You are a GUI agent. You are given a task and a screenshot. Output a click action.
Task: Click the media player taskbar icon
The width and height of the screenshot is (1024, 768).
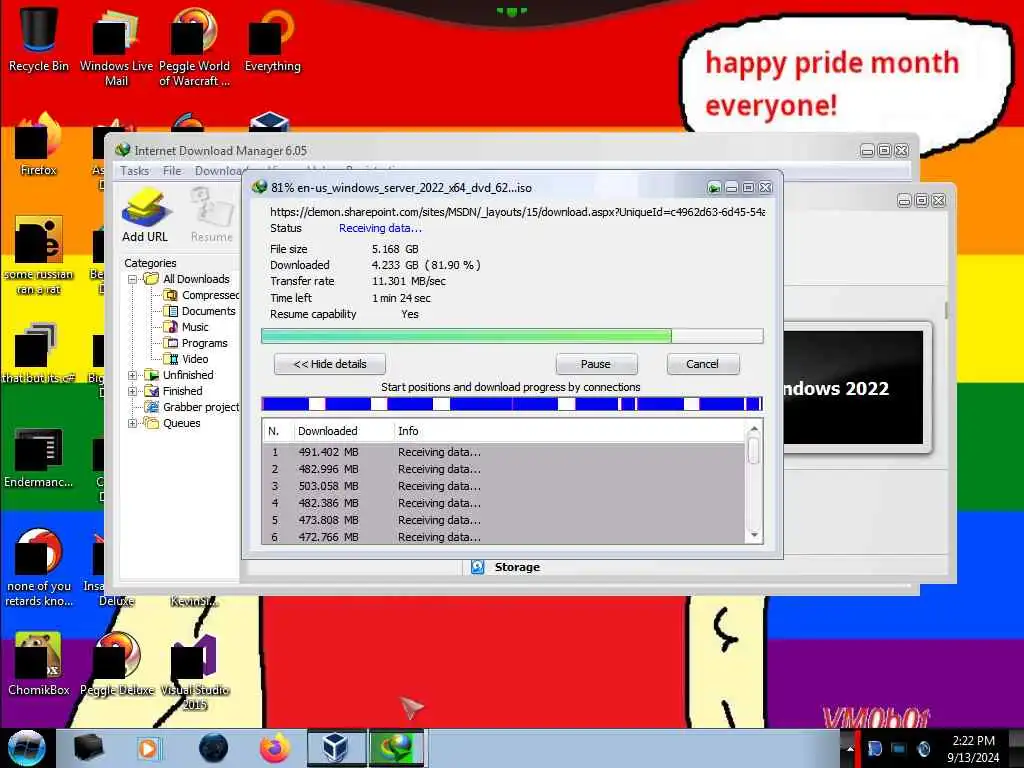click(x=148, y=748)
